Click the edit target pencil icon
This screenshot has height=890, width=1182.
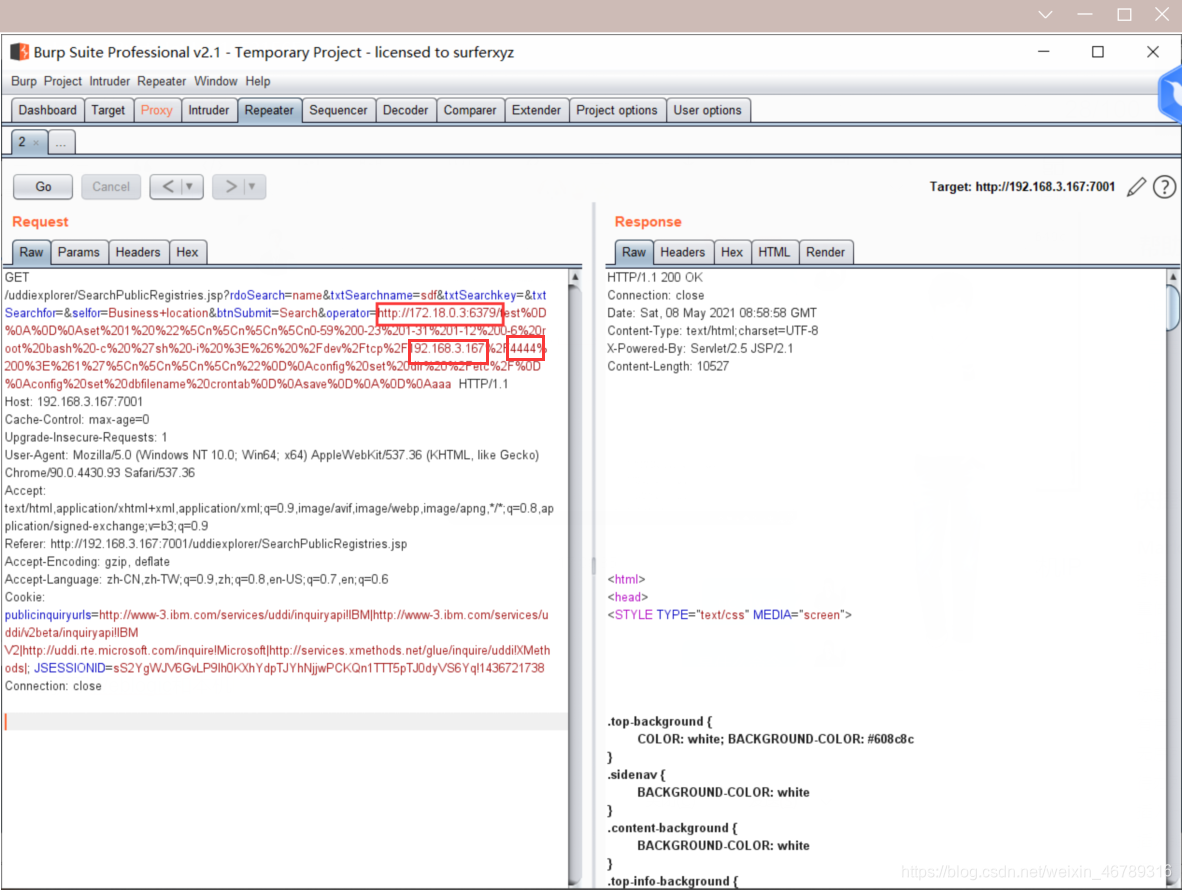click(1136, 187)
